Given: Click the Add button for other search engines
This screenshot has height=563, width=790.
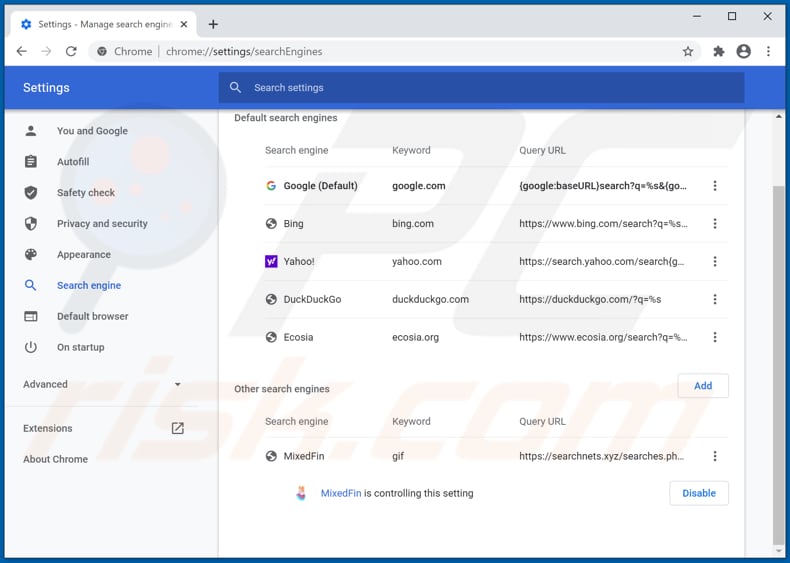Looking at the screenshot, I should point(703,386).
